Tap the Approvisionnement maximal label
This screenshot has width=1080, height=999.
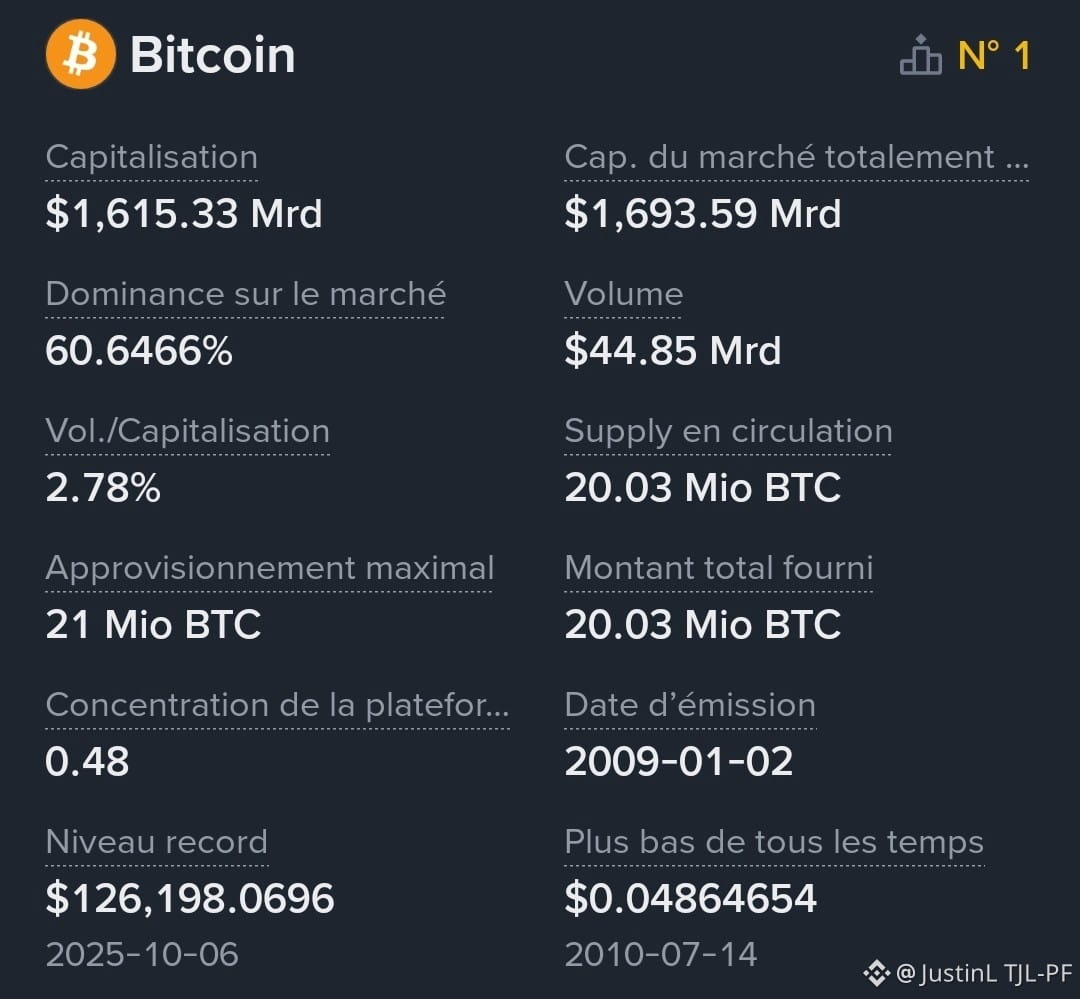[269, 568]
